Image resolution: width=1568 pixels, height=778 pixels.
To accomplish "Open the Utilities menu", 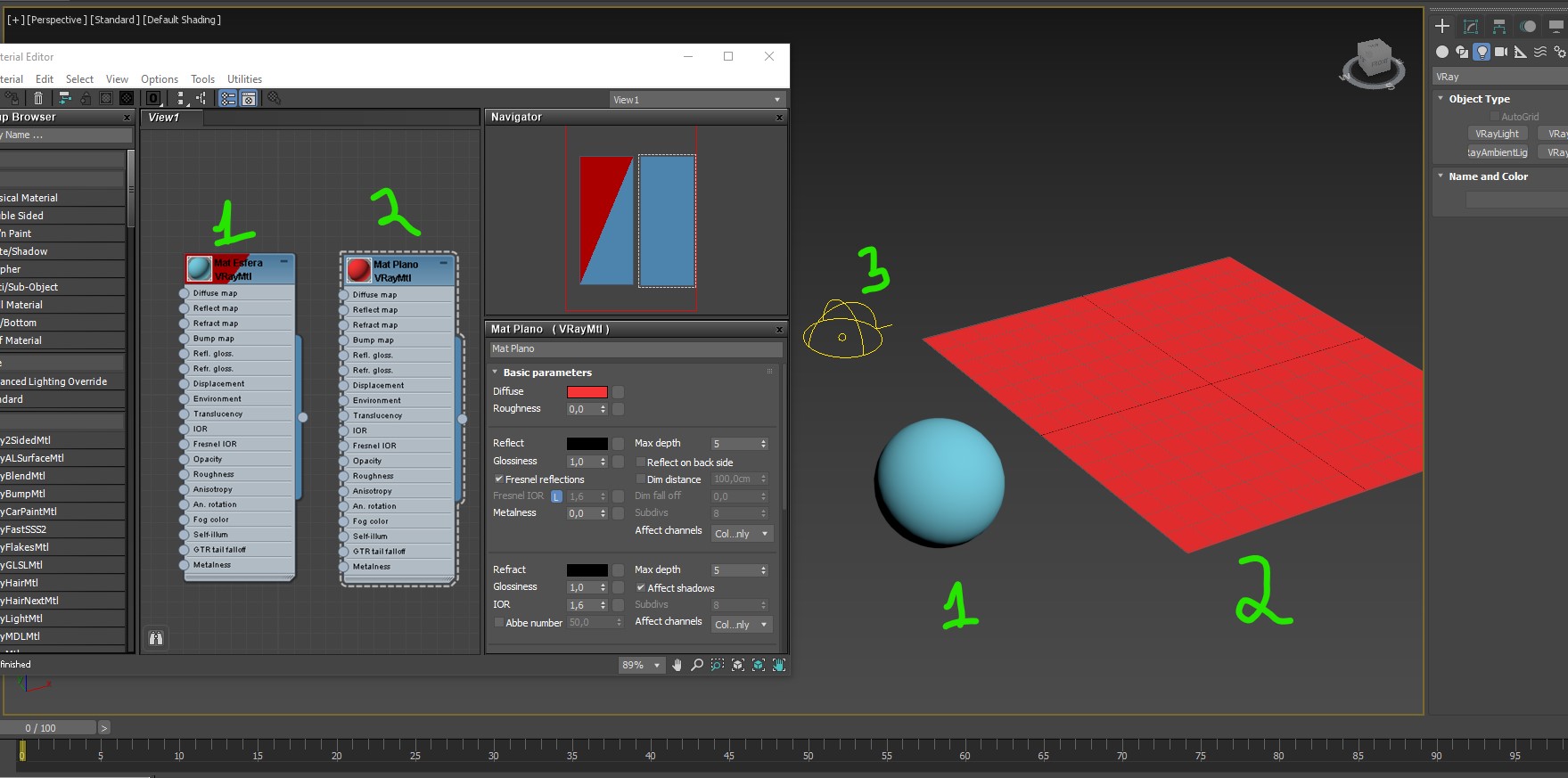I will click(244, 79).
